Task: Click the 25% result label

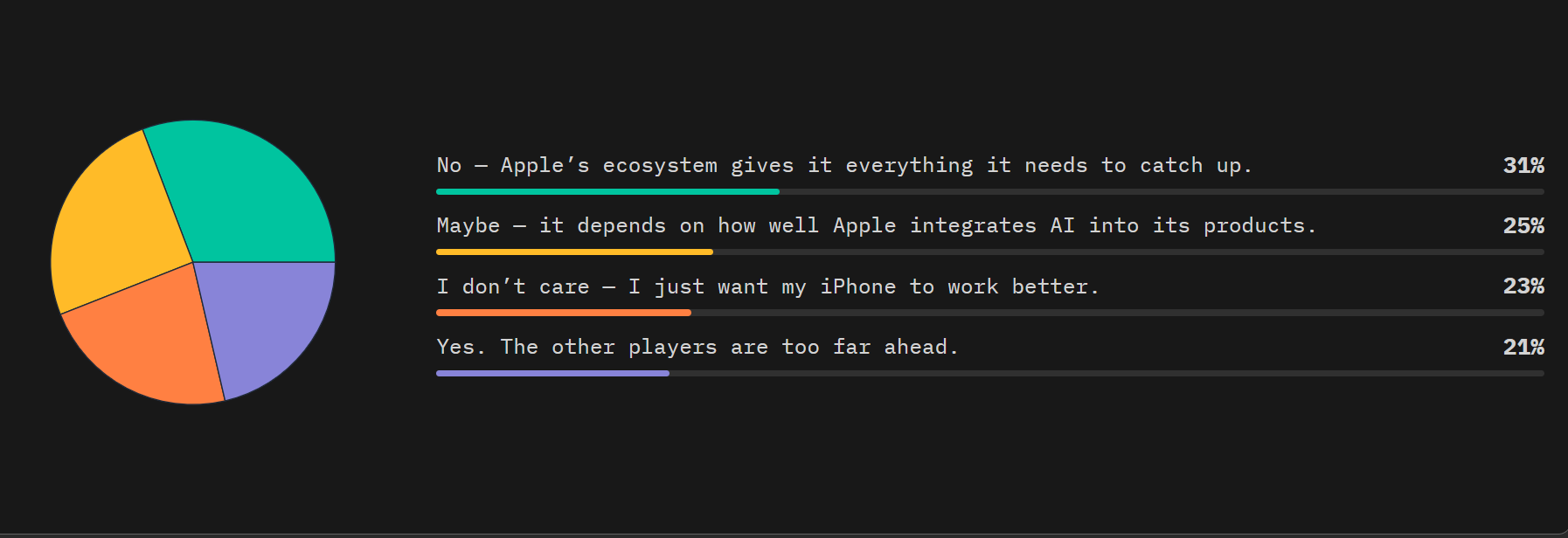Action: pyautogui.click(x=1523, y=226)
